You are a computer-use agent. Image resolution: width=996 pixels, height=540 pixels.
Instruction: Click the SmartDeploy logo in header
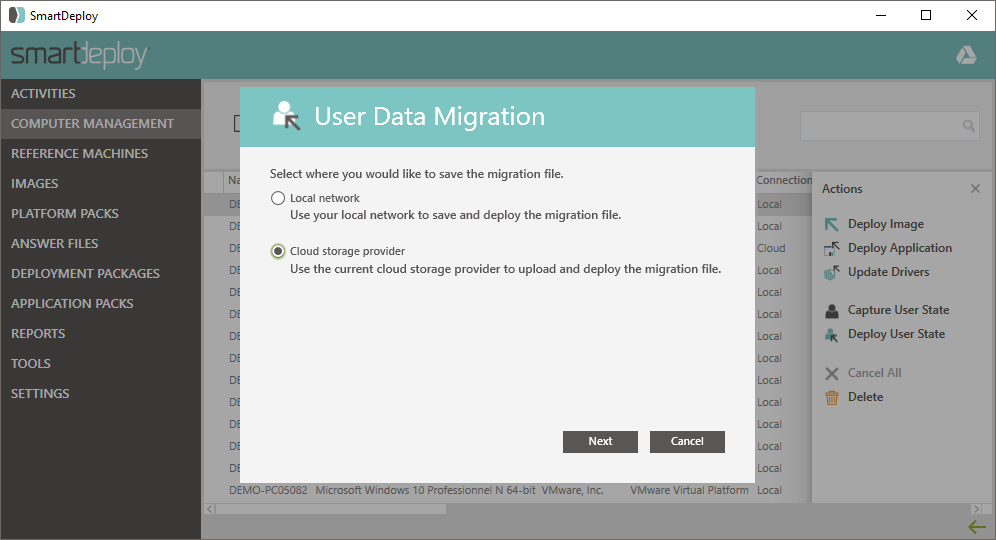click(x=80, y=55)
